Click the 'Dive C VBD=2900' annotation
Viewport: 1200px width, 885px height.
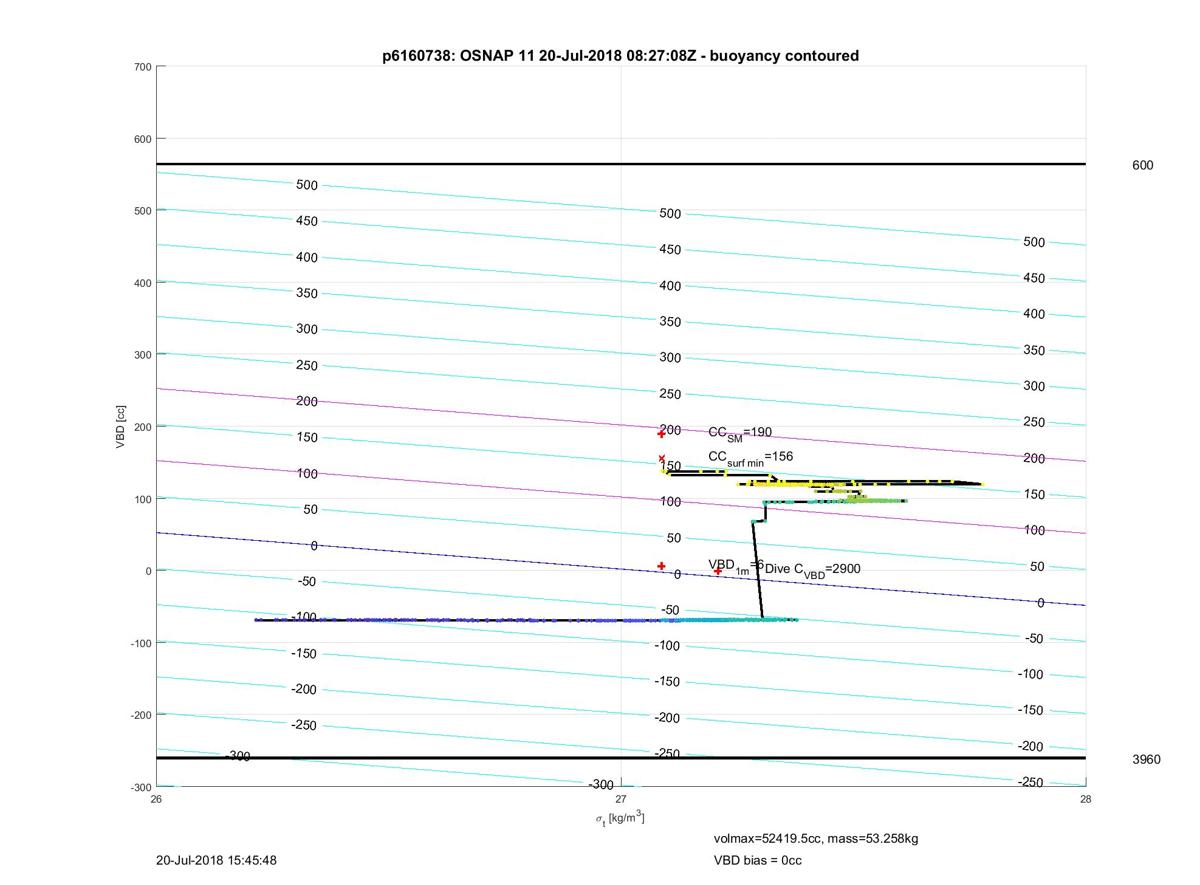pos(813,569)
